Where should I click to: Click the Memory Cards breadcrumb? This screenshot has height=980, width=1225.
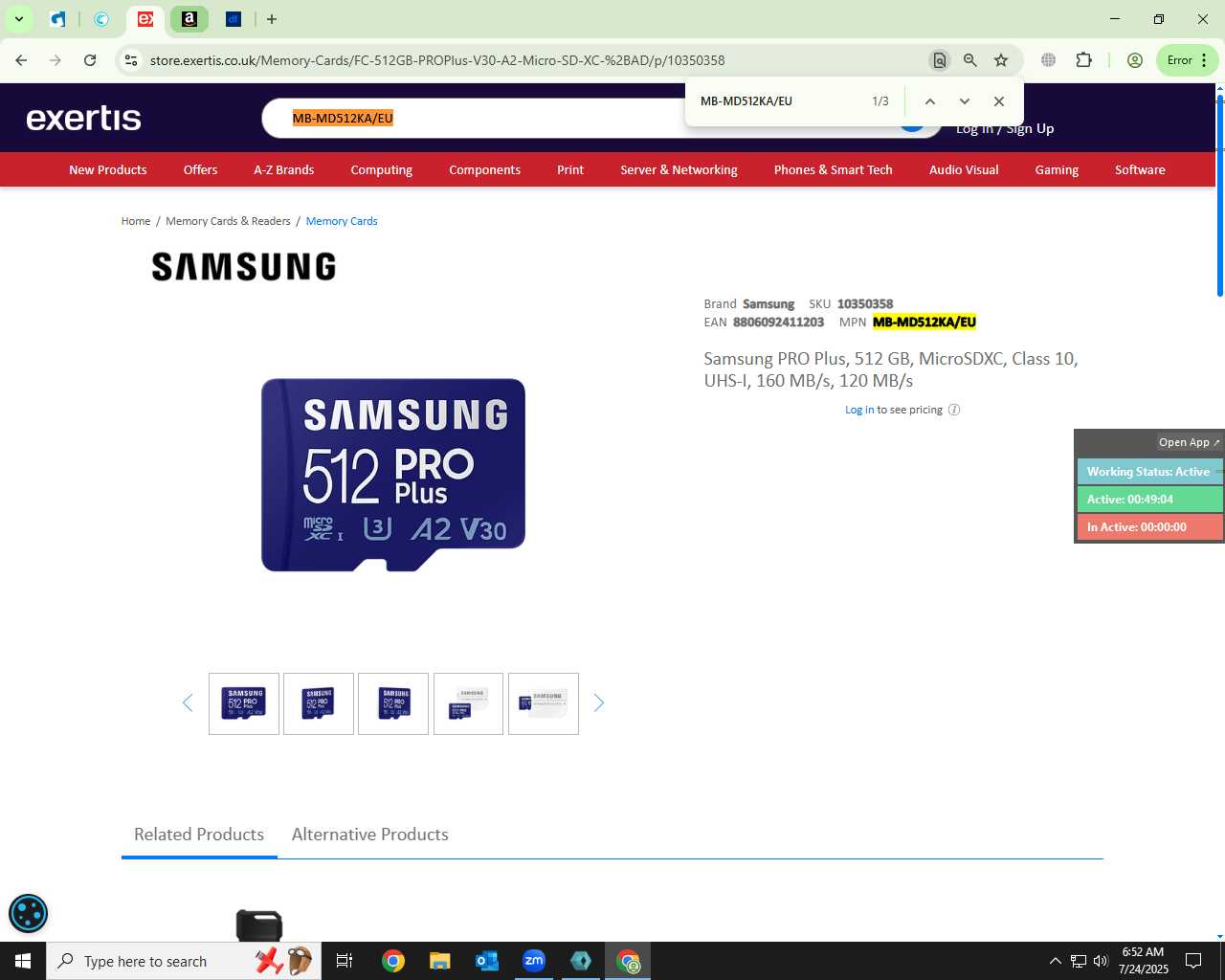(x=342, y=221)
